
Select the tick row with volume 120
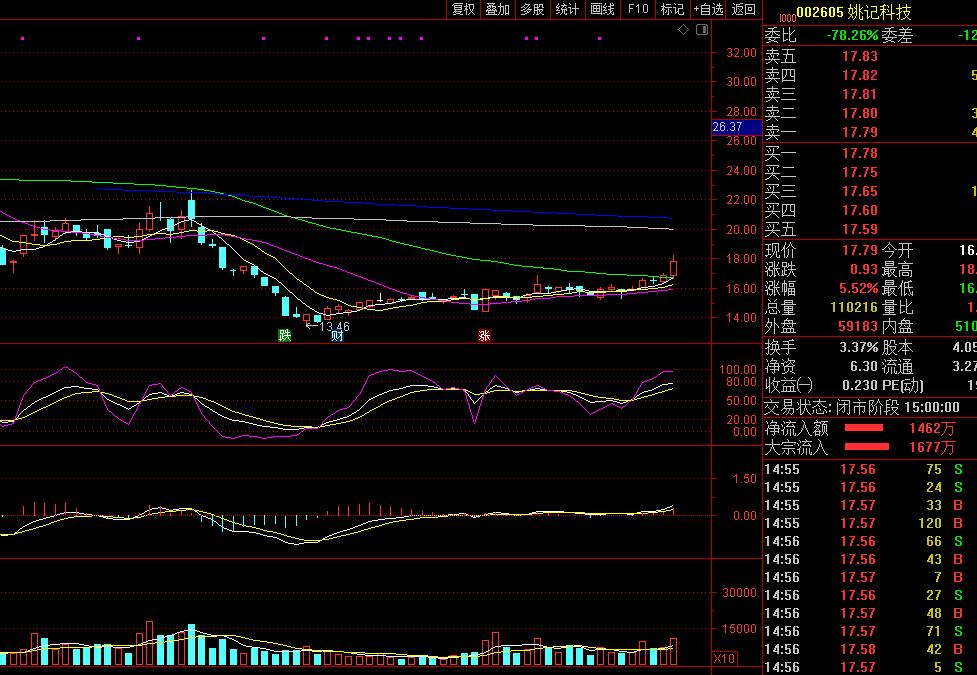[870, 524]
